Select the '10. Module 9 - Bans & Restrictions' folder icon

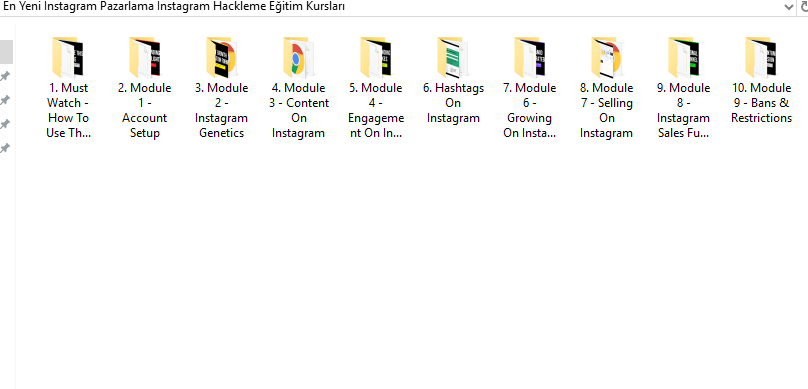[761, 57]
